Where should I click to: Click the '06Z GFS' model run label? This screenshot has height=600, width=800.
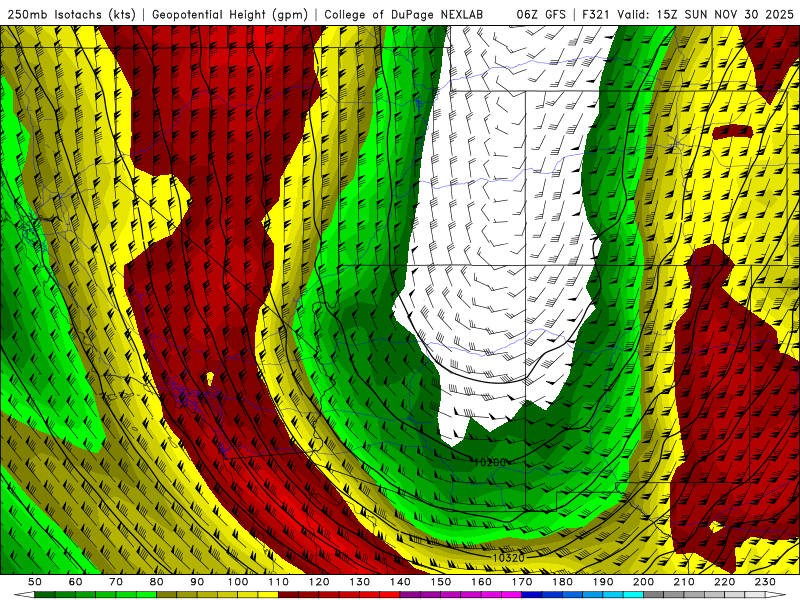tap(541, 14)
